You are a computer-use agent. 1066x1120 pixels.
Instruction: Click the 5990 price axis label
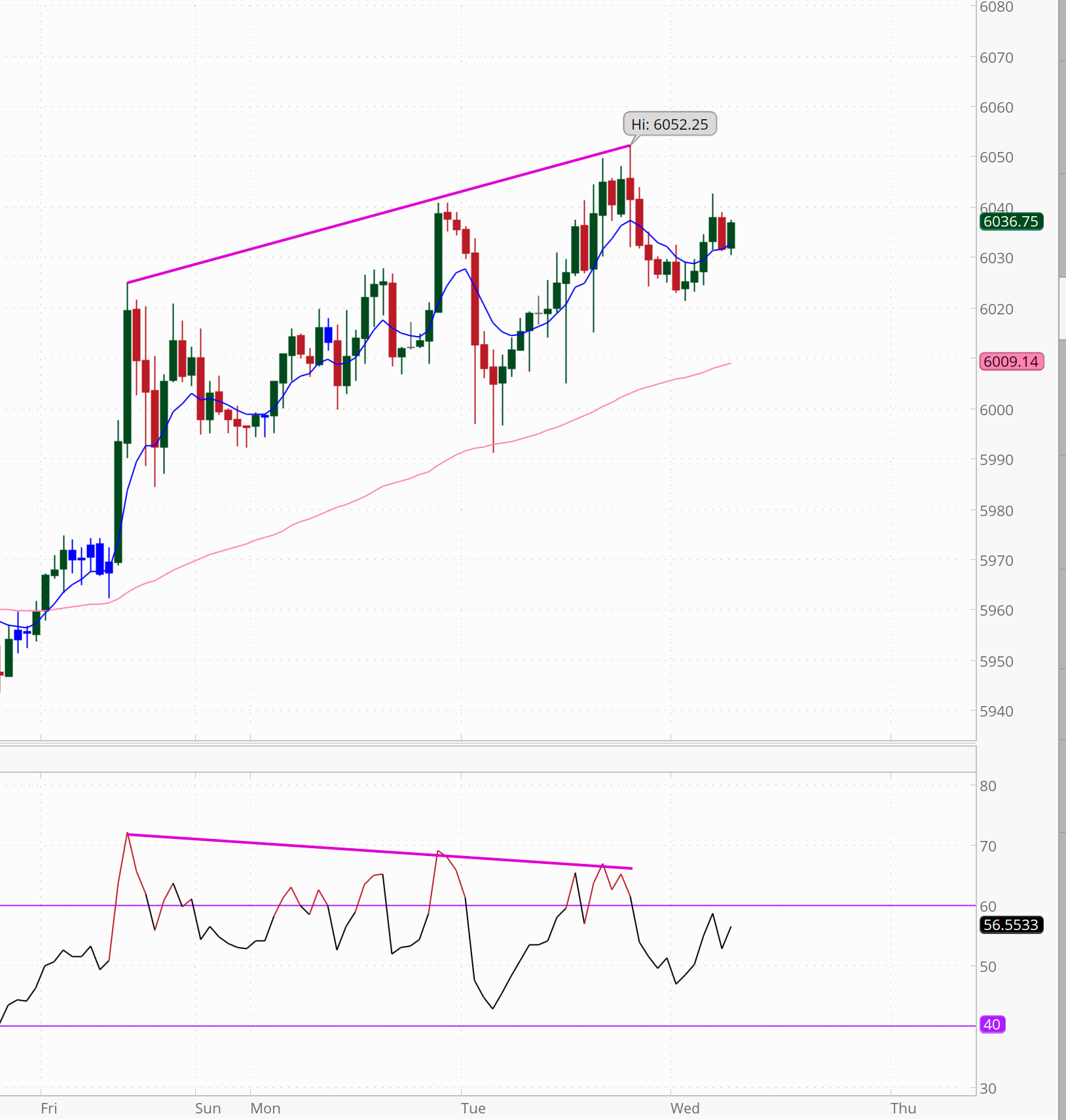coord(997,460)
